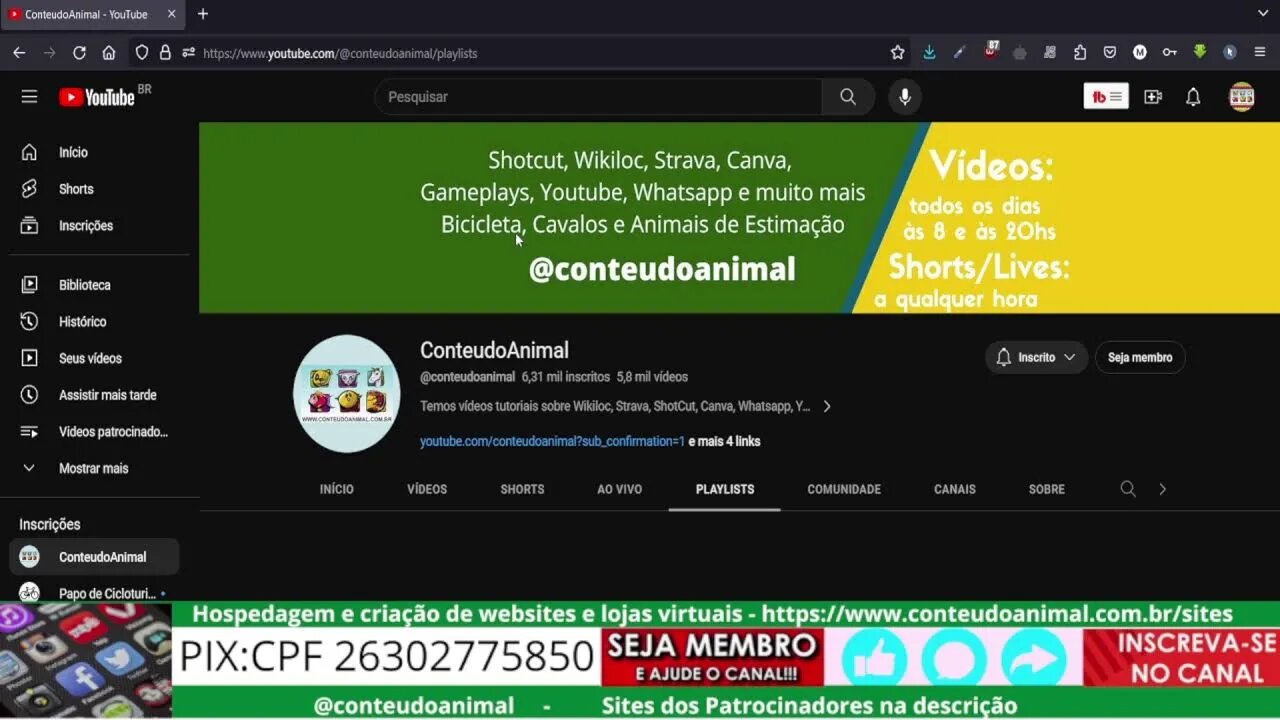Open Vídeos patrocinados playlist in sidebar
The image size is (1280, 720).
99,432
